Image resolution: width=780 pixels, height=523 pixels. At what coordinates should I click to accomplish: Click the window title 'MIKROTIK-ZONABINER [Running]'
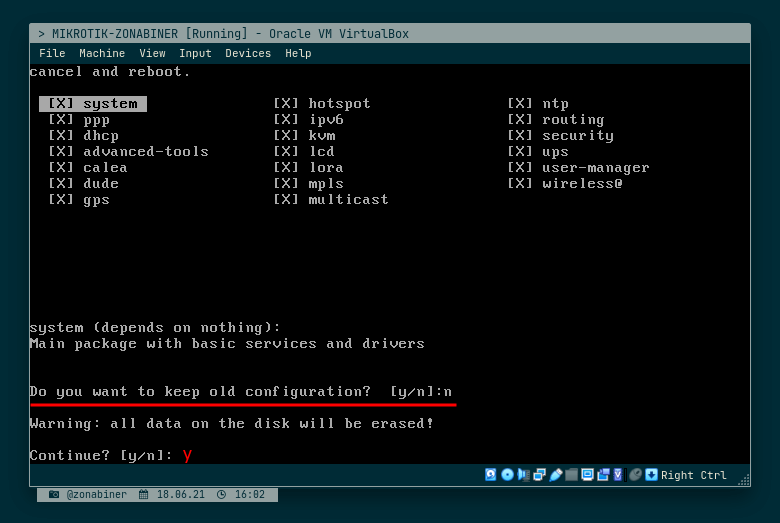[149, 34]
